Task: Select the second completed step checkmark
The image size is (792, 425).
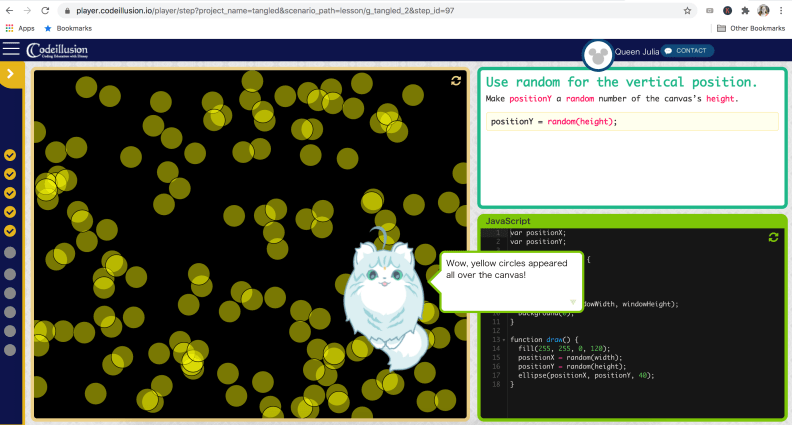Action: (x=10, y=174)
